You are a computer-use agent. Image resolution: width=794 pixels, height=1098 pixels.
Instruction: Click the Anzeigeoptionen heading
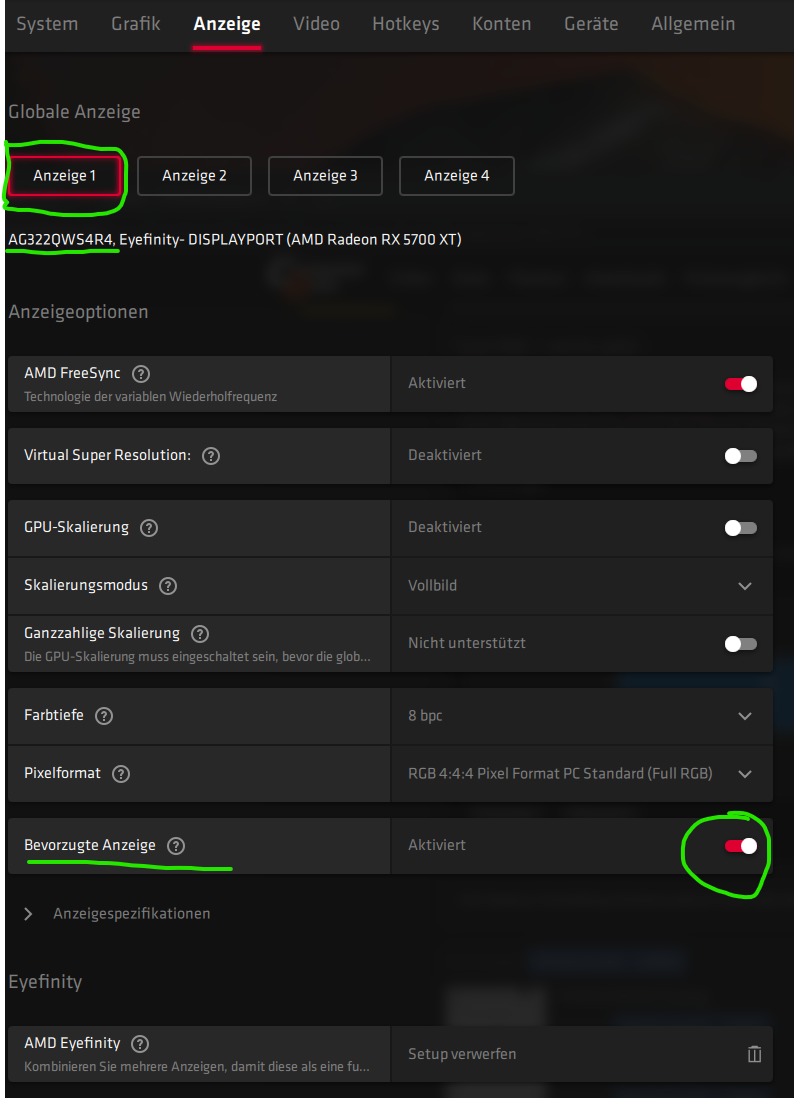point(78,312)
